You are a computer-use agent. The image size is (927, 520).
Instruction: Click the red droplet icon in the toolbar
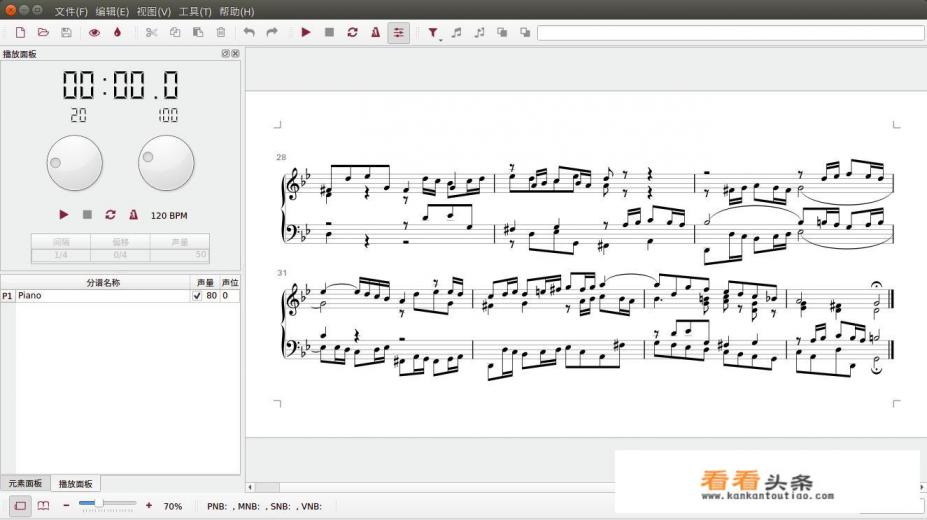(117, 33)
